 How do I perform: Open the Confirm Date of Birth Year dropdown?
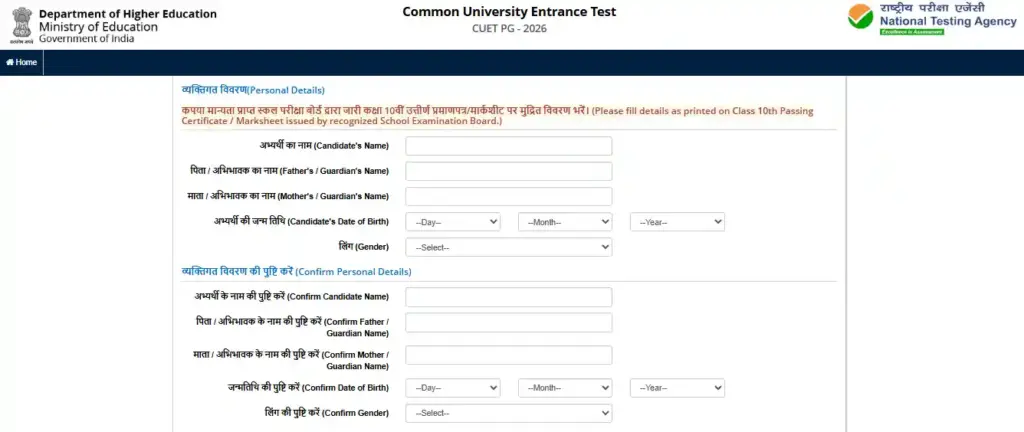click(677, 388)
